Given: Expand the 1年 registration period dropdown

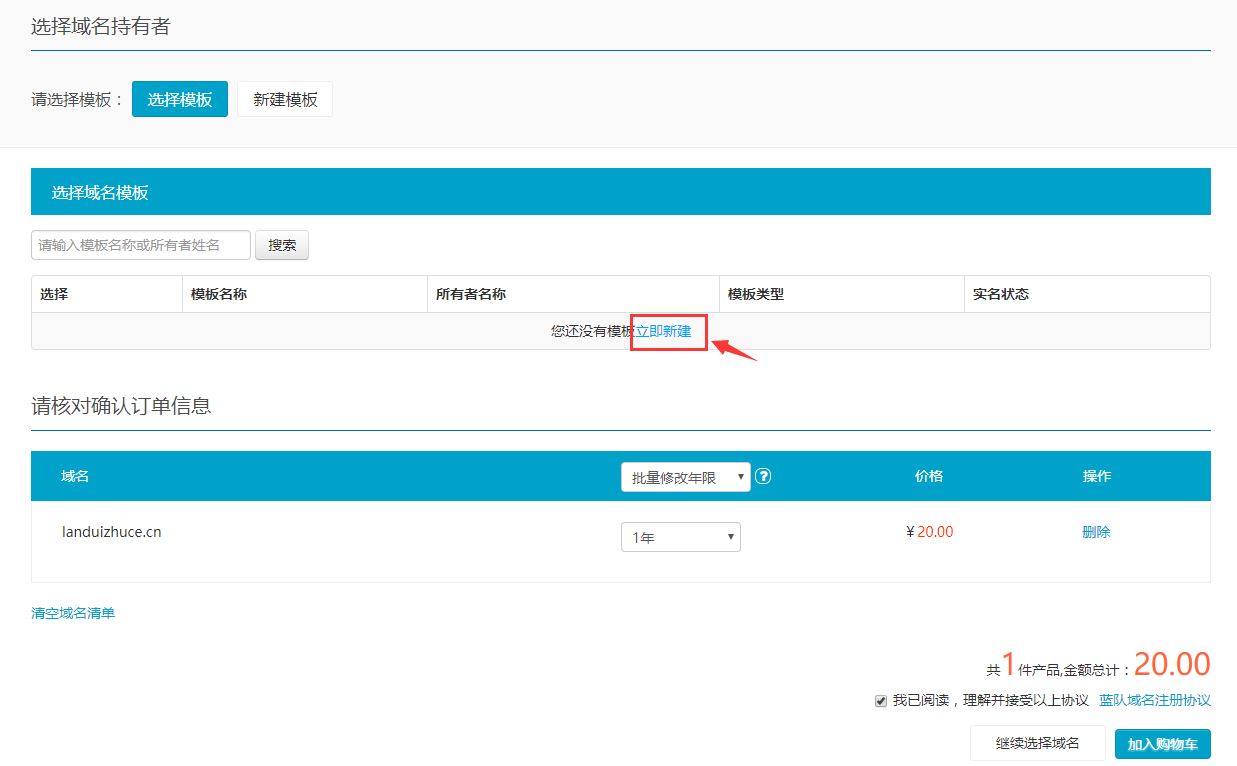Looking at the screenshot, I should (x=680, y=537).
